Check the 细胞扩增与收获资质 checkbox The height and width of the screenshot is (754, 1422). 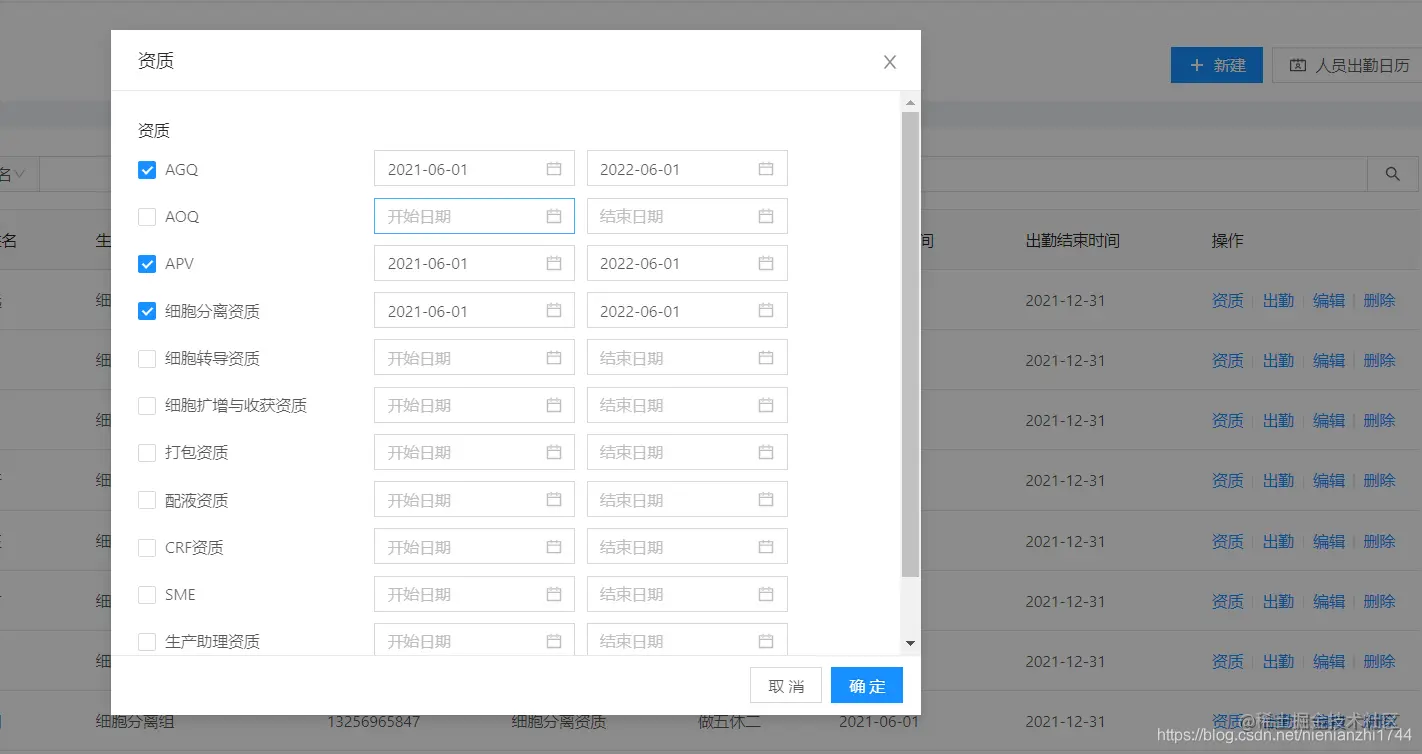click(147, 406)
